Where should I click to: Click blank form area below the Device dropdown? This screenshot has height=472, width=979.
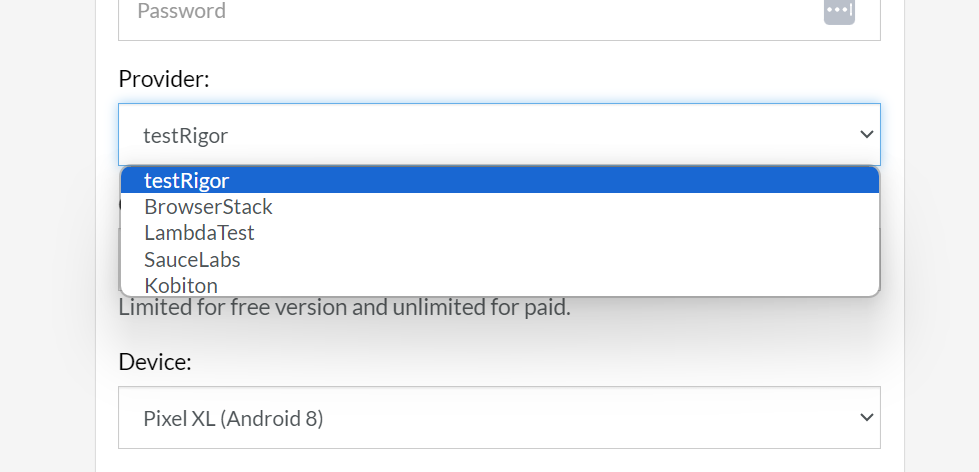pyautogui.click(x=498, y=461)
